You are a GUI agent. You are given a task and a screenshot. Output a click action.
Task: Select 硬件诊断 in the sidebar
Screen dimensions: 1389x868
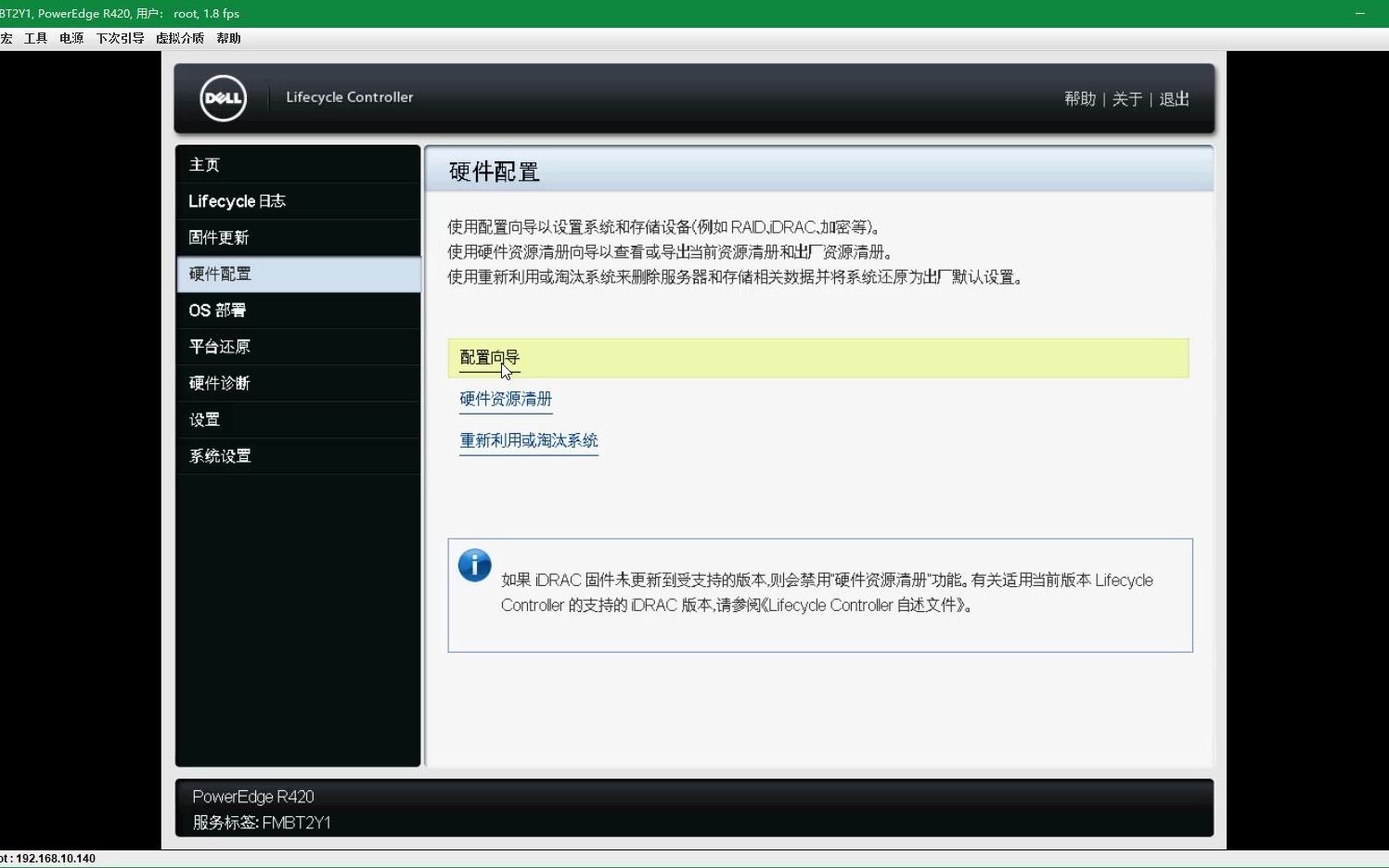click(298, 383)
